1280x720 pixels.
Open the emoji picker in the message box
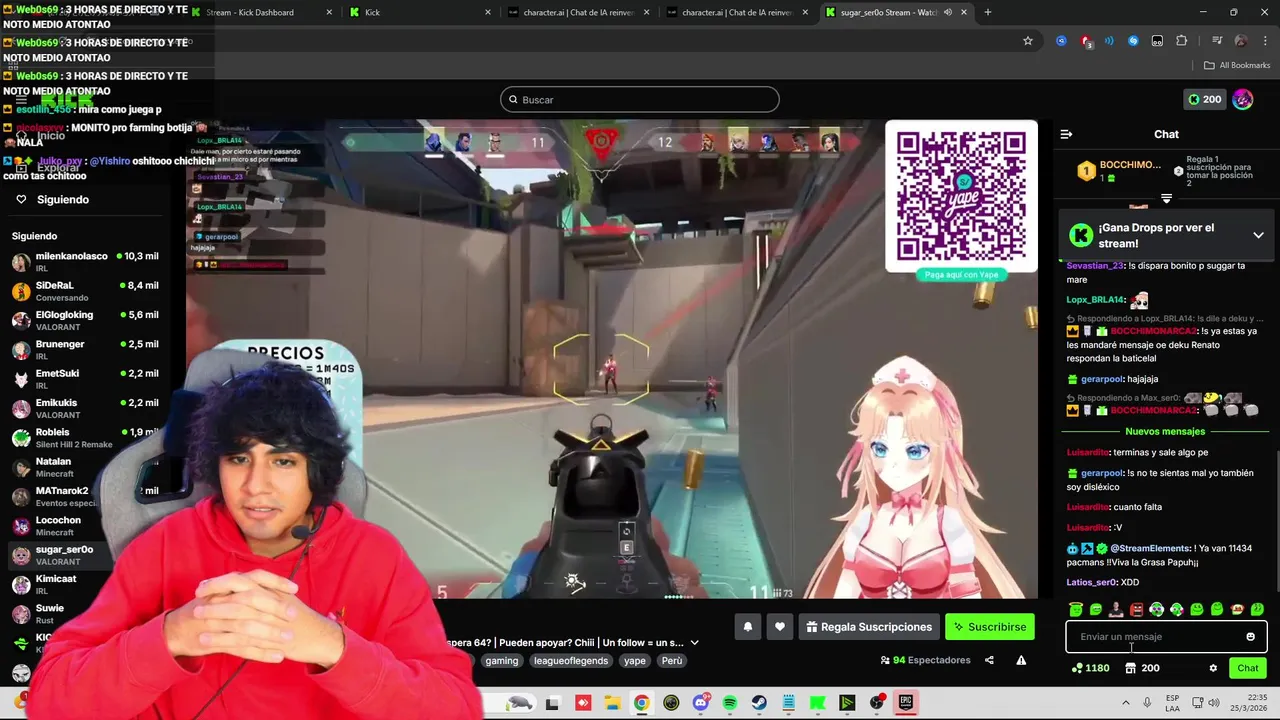[1250, 637]
